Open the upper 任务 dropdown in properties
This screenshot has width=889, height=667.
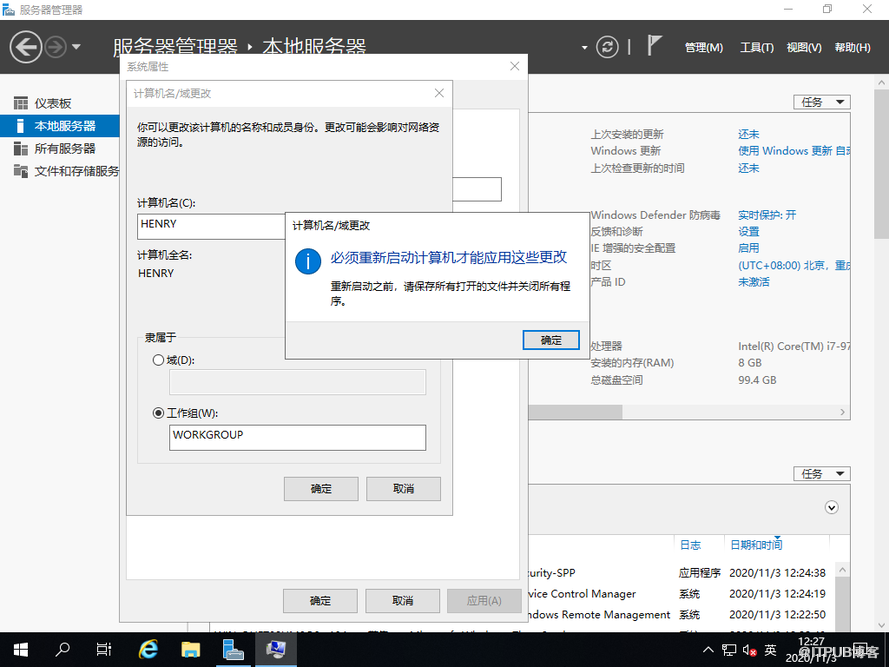[x=822, y=102]
